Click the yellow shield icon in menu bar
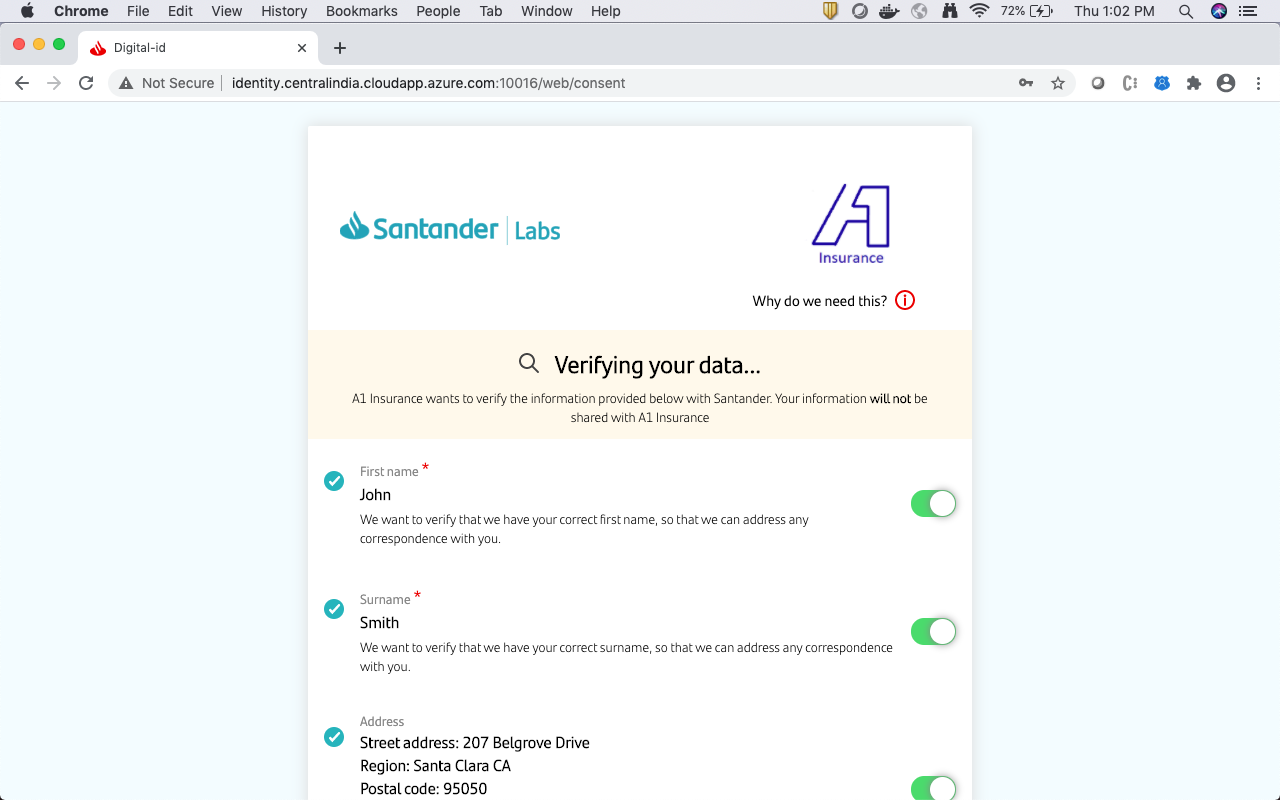 coord(830,11)
